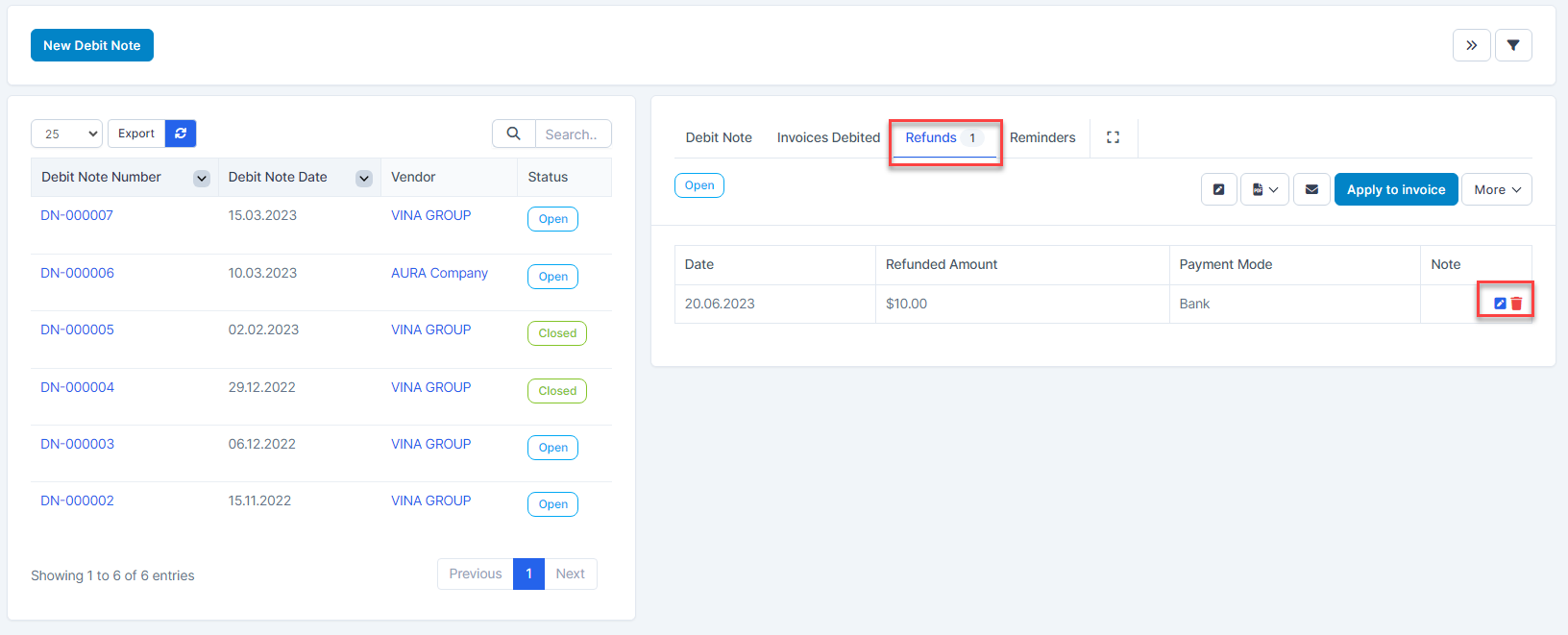Toggle fullscreen view icon beside Reminders
This screenshot has width=1568, height=635.
click(1113, 137)
